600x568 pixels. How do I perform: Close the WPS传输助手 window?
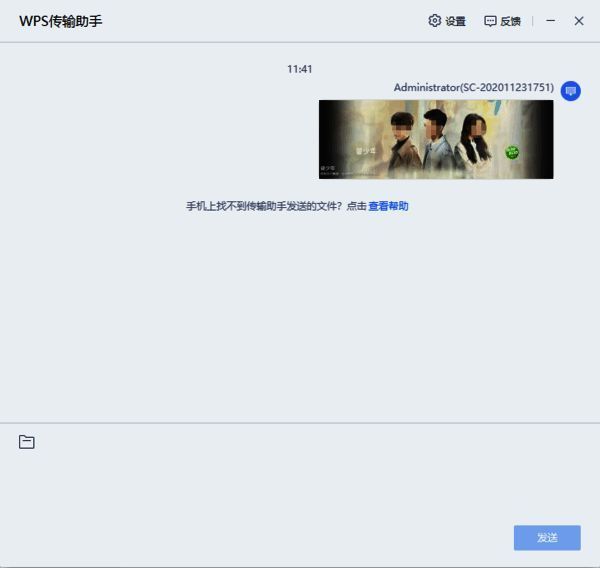(579, 21)
